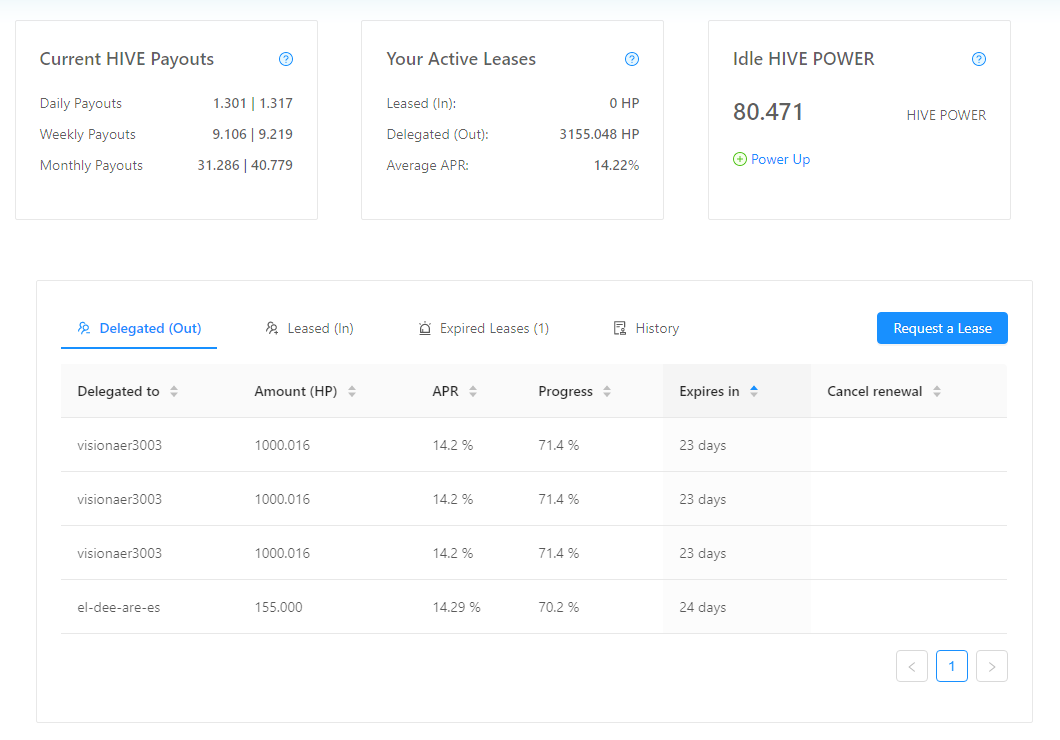Viewport: 1060px width, 740px height.
Task: Open help icon for Current HIVE Payouts
Action: pyautogui.click(x=286, y=59)
